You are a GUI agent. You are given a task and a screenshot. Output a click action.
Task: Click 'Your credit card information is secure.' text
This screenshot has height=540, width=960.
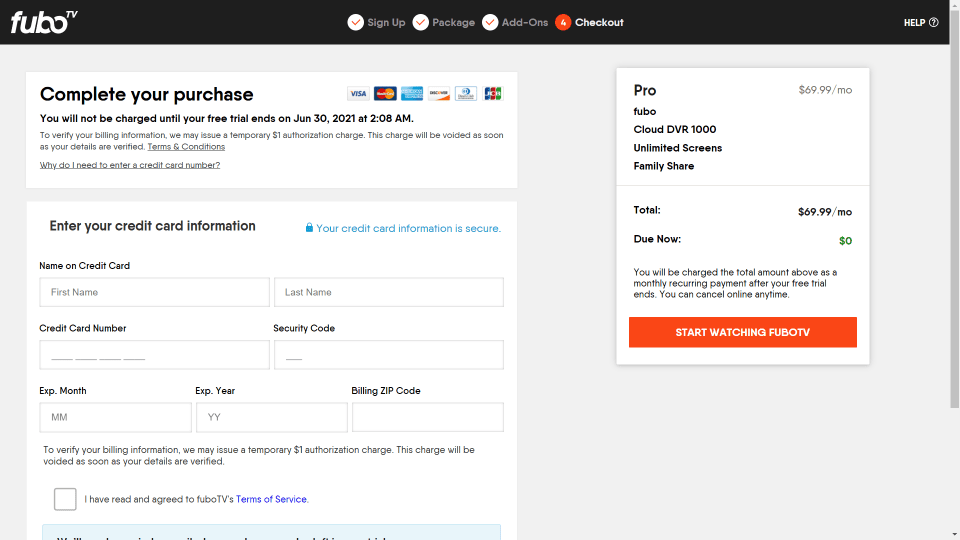[408, 228]
